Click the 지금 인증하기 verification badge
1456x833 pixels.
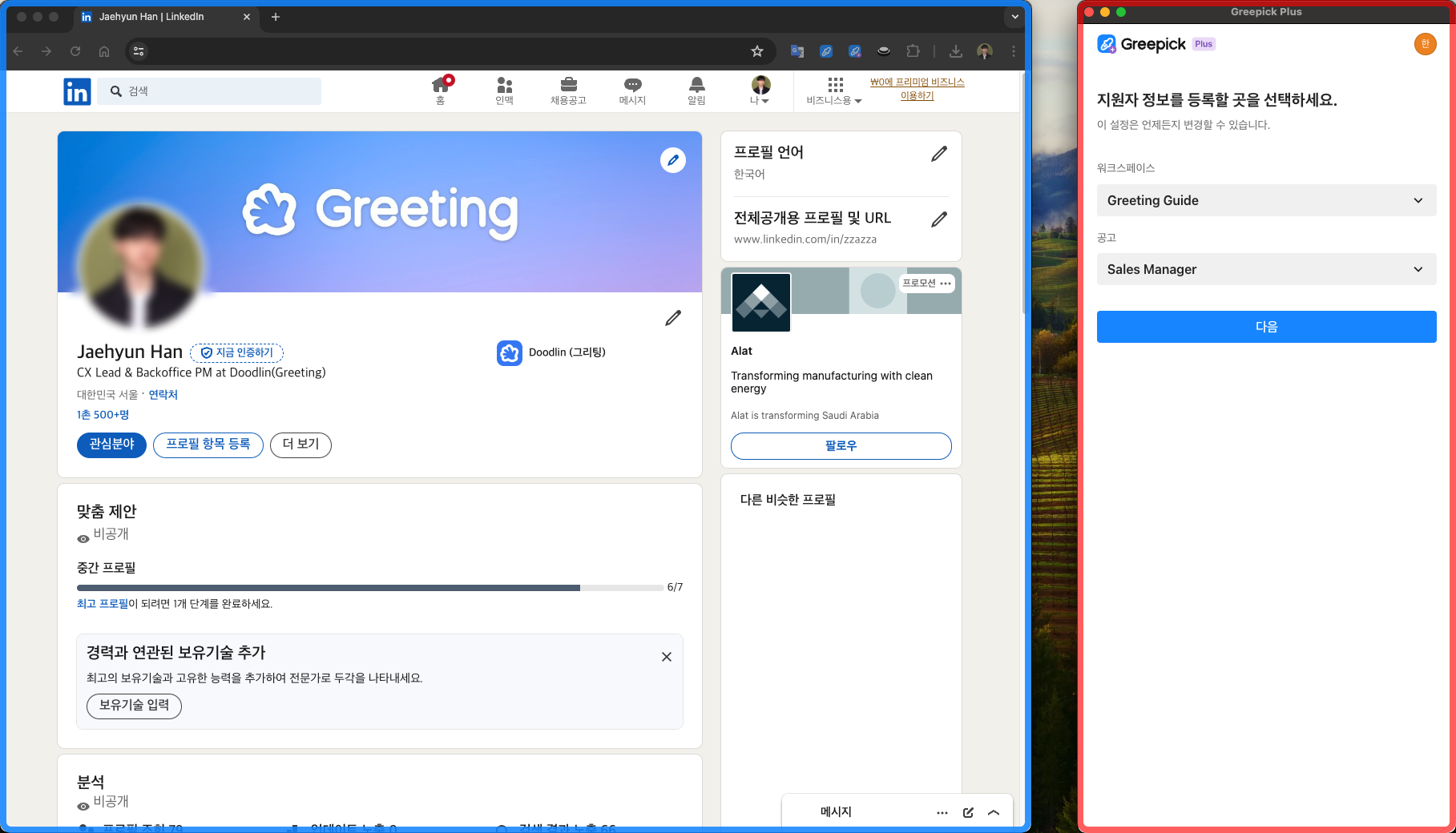(237, 352)
